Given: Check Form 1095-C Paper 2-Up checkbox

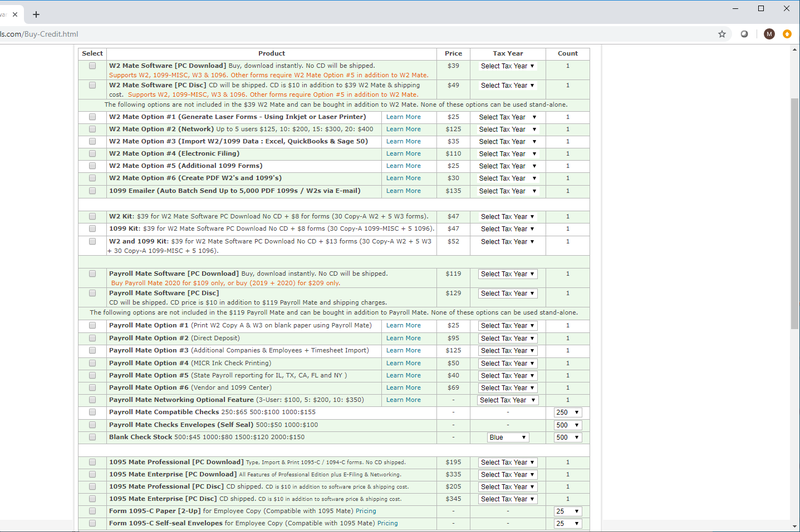Looking at the screenshot, I should pos(92,511).
